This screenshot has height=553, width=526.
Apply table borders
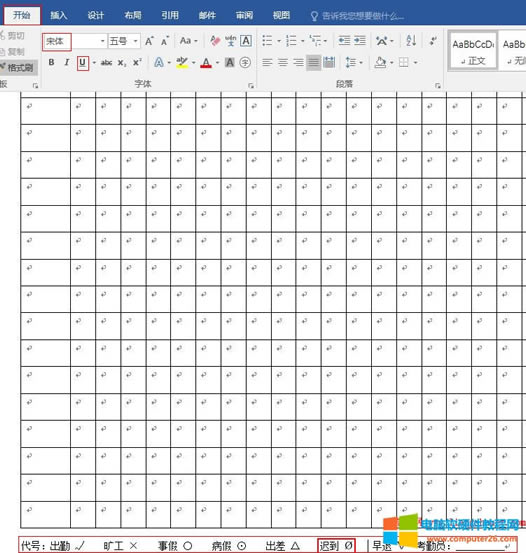click(404, 62)
